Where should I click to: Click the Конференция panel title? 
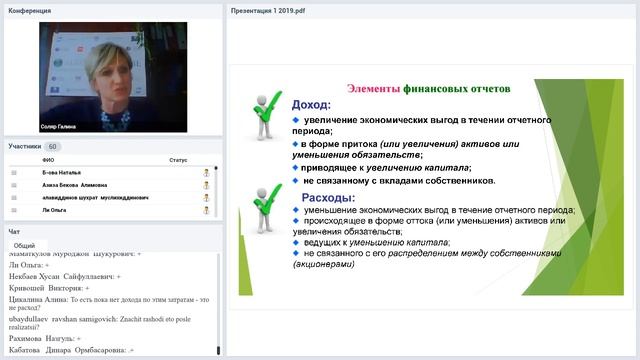(x=29, y=11)
